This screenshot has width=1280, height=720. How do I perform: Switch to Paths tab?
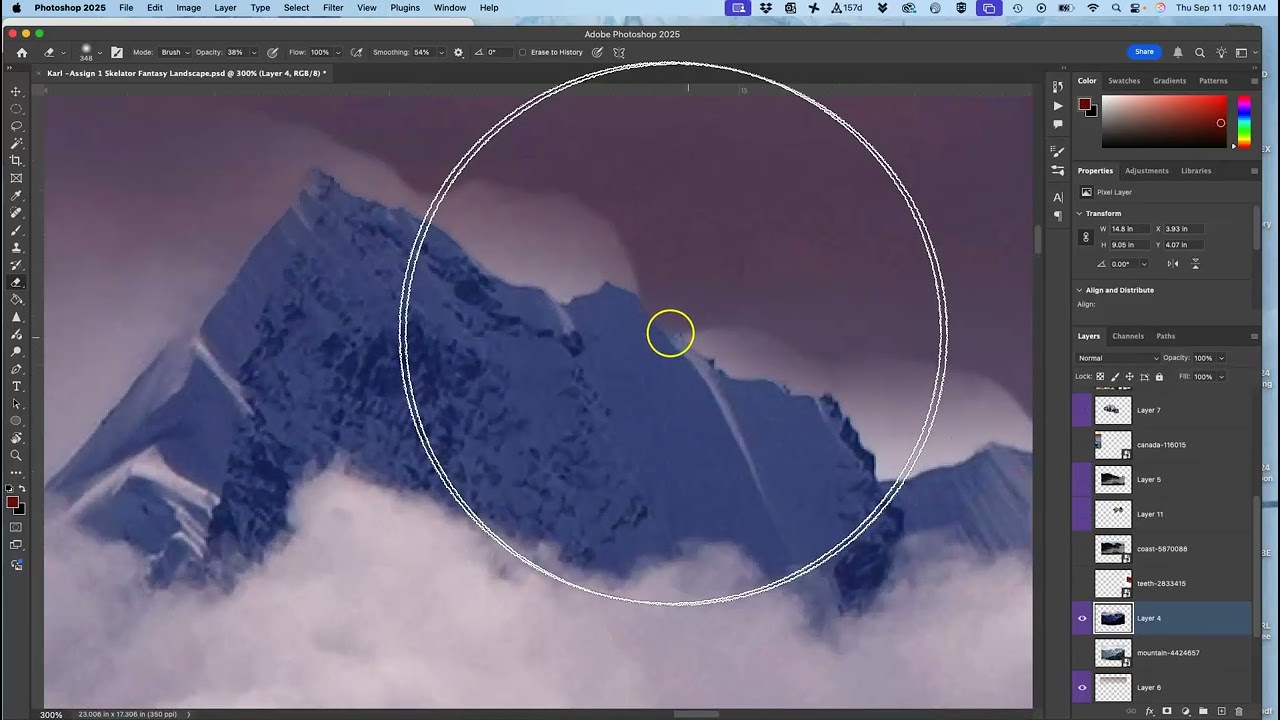[x=1165, y=336]
